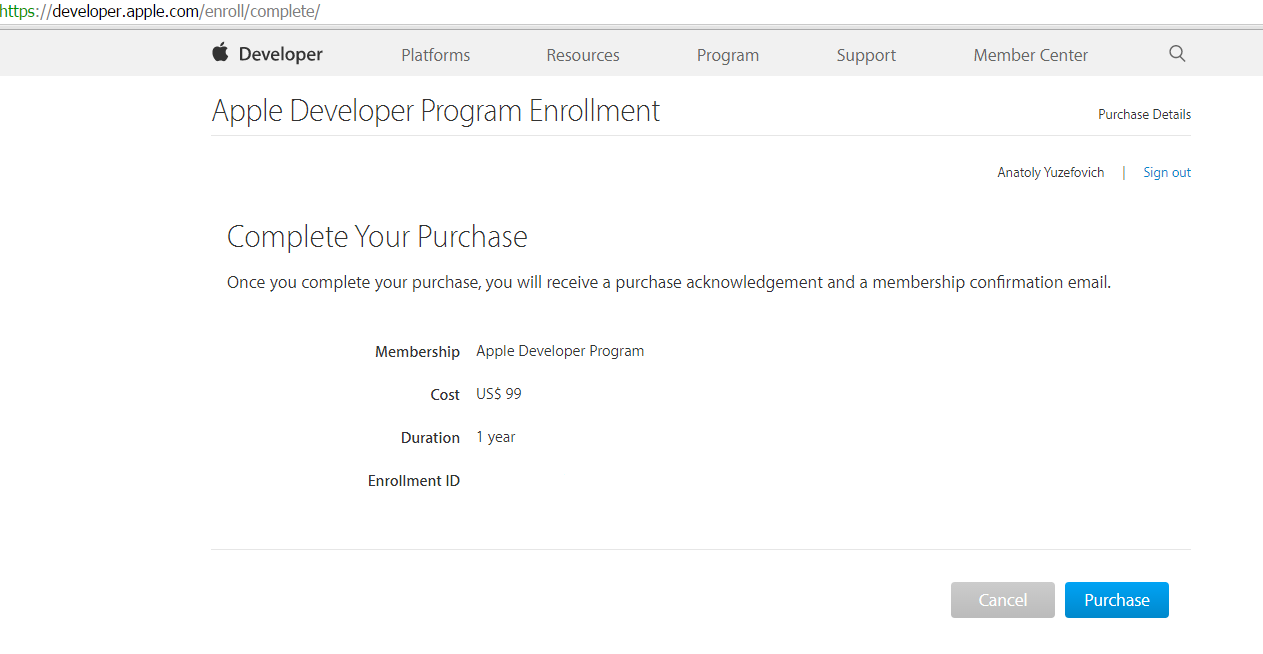Click the Anatoly Yuzefovich account name
Image resolution: width=1263 pixels, height=654 pixels.
[x=1050, y=172]
